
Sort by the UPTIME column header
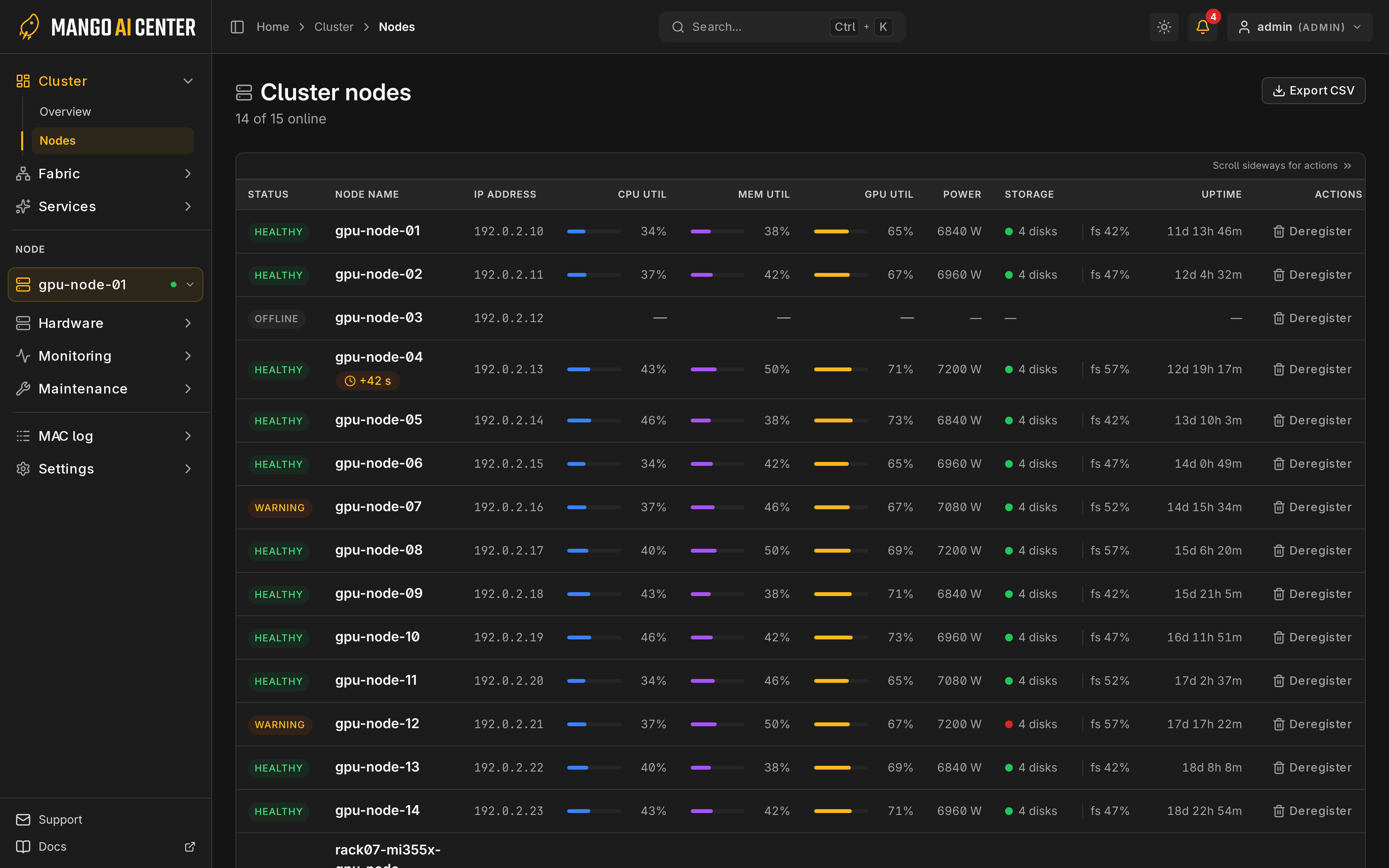1221,194
